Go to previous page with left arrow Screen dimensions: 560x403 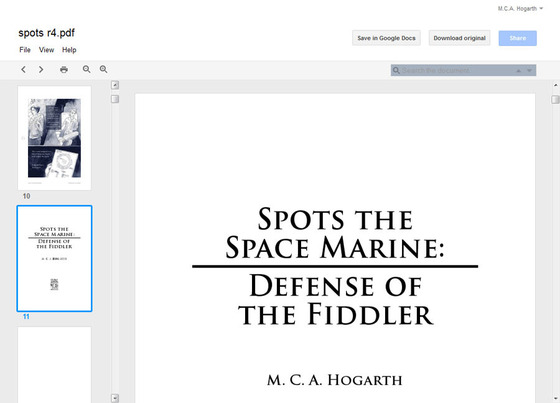click(x=24, y=69)
